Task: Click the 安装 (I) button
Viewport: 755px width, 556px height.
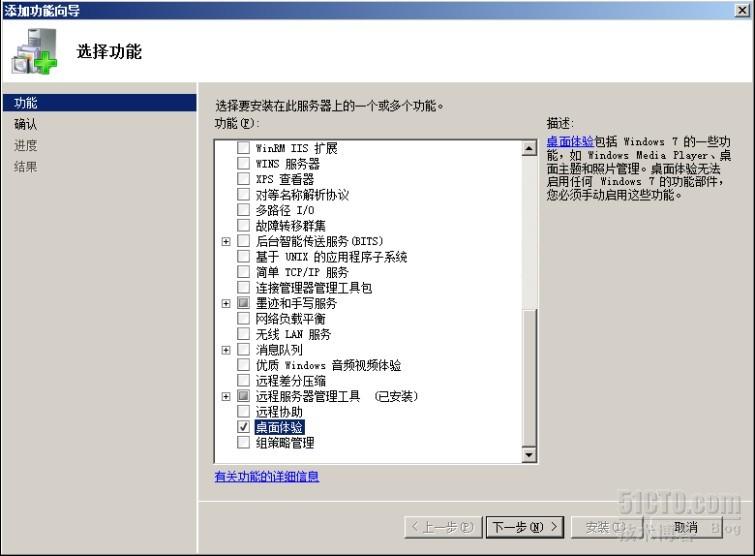Action: coord(607,527)
